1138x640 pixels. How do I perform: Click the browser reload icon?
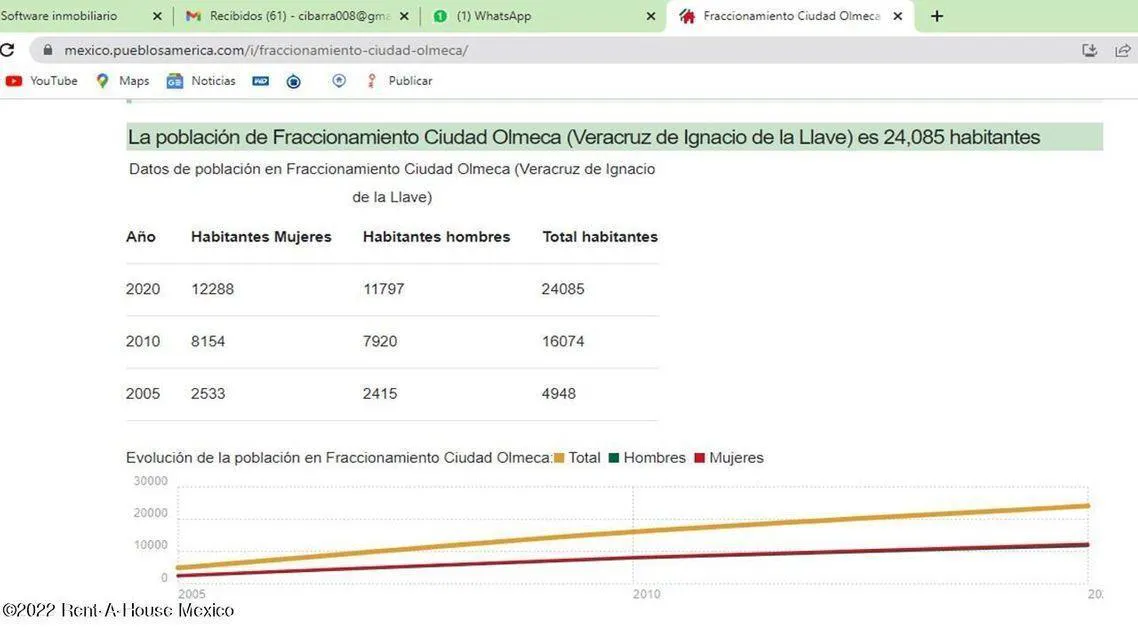7,50
